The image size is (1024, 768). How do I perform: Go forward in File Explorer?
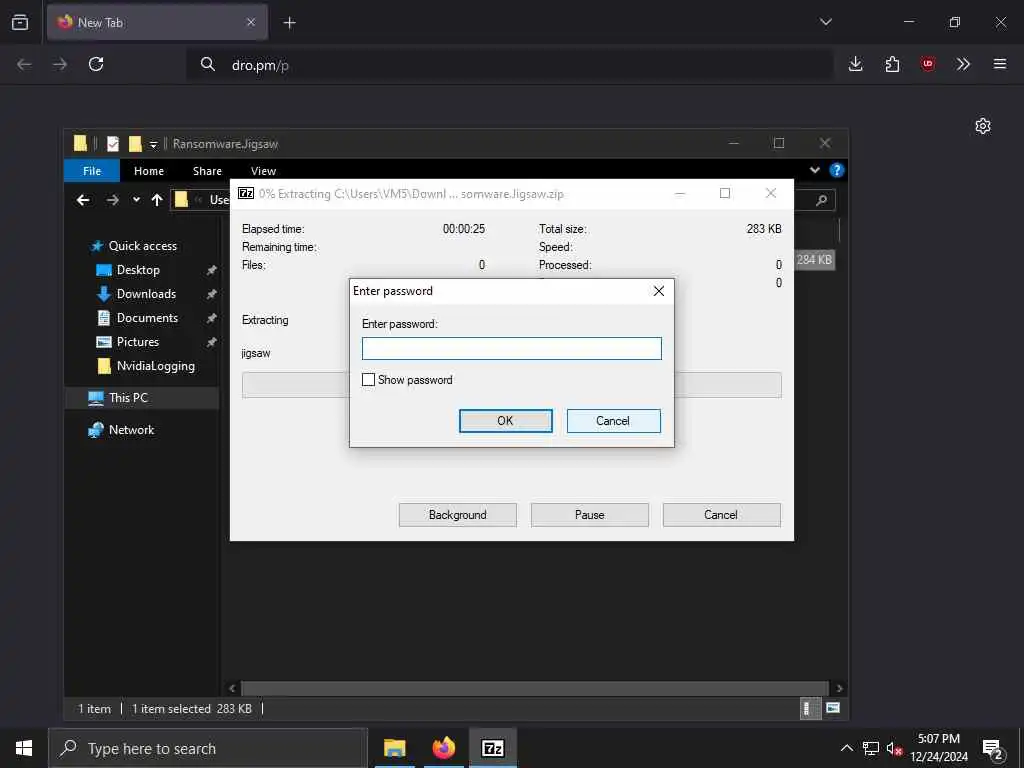pos(112,200)
